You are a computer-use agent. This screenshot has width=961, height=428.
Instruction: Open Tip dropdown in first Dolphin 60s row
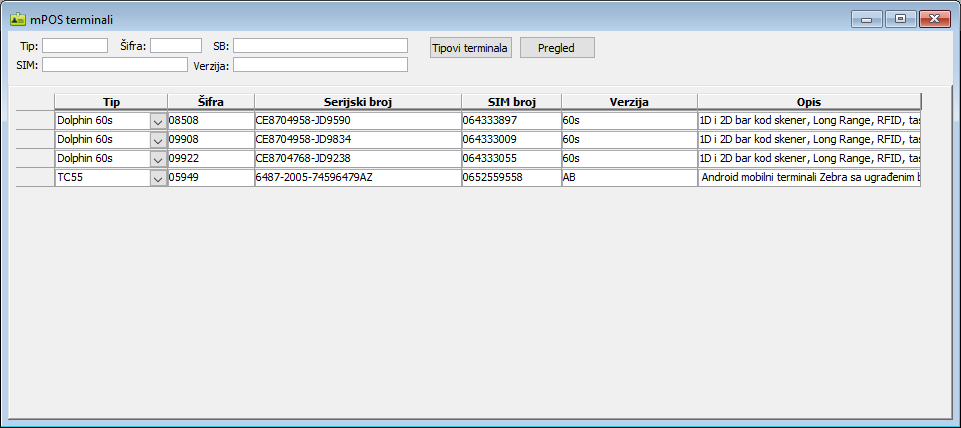pyautogui.click(x=158, y=120)
